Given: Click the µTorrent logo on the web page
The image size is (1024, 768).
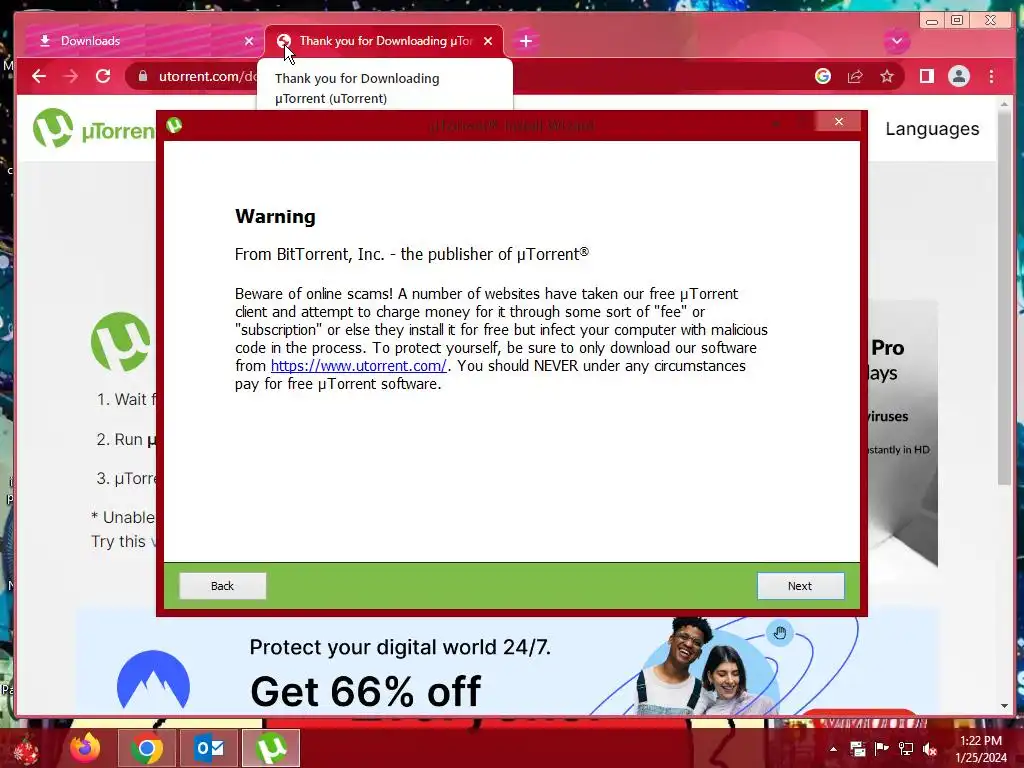Looking at the screenshot, I should 94,129.
